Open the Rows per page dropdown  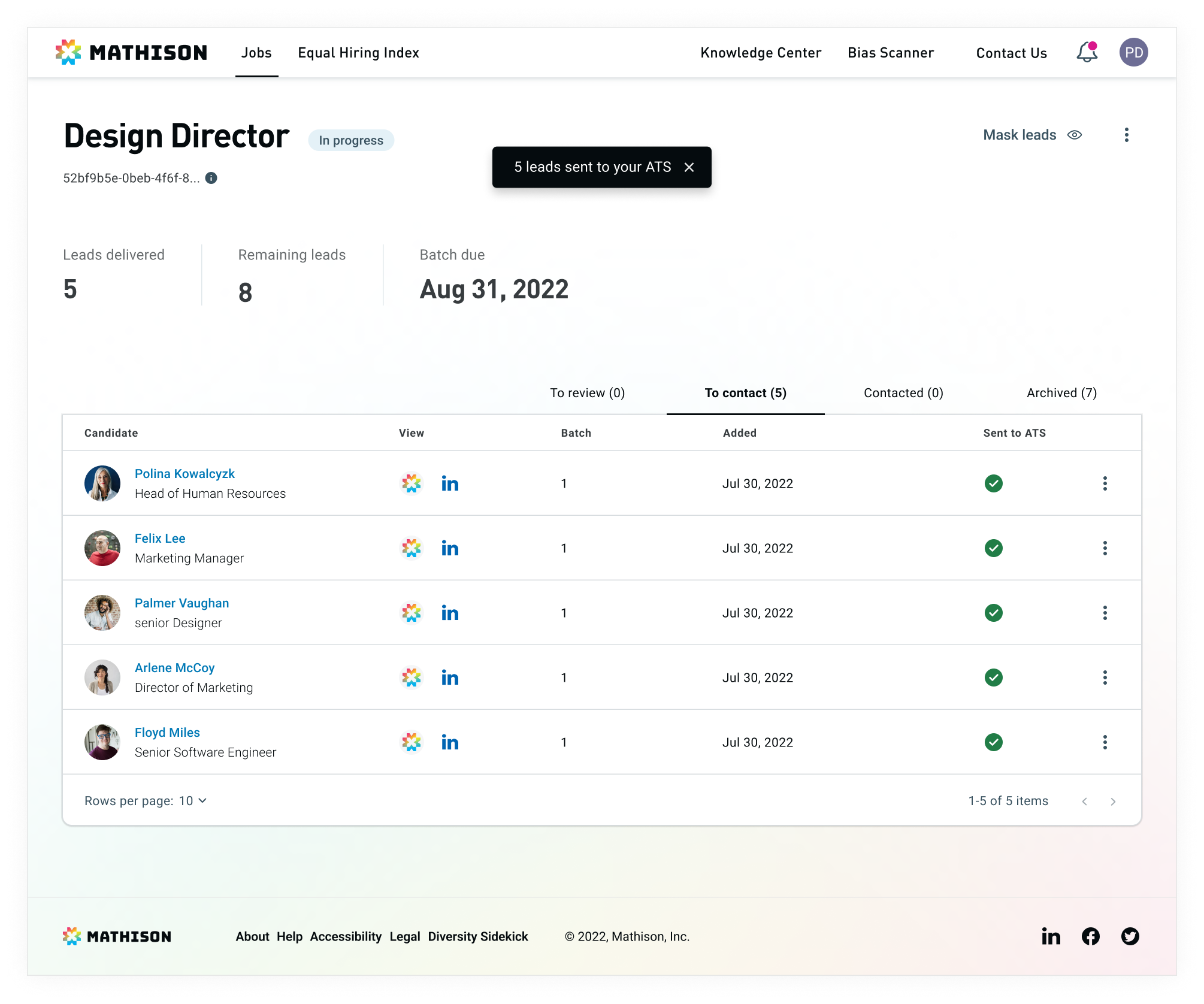click(x=193, y=801)
